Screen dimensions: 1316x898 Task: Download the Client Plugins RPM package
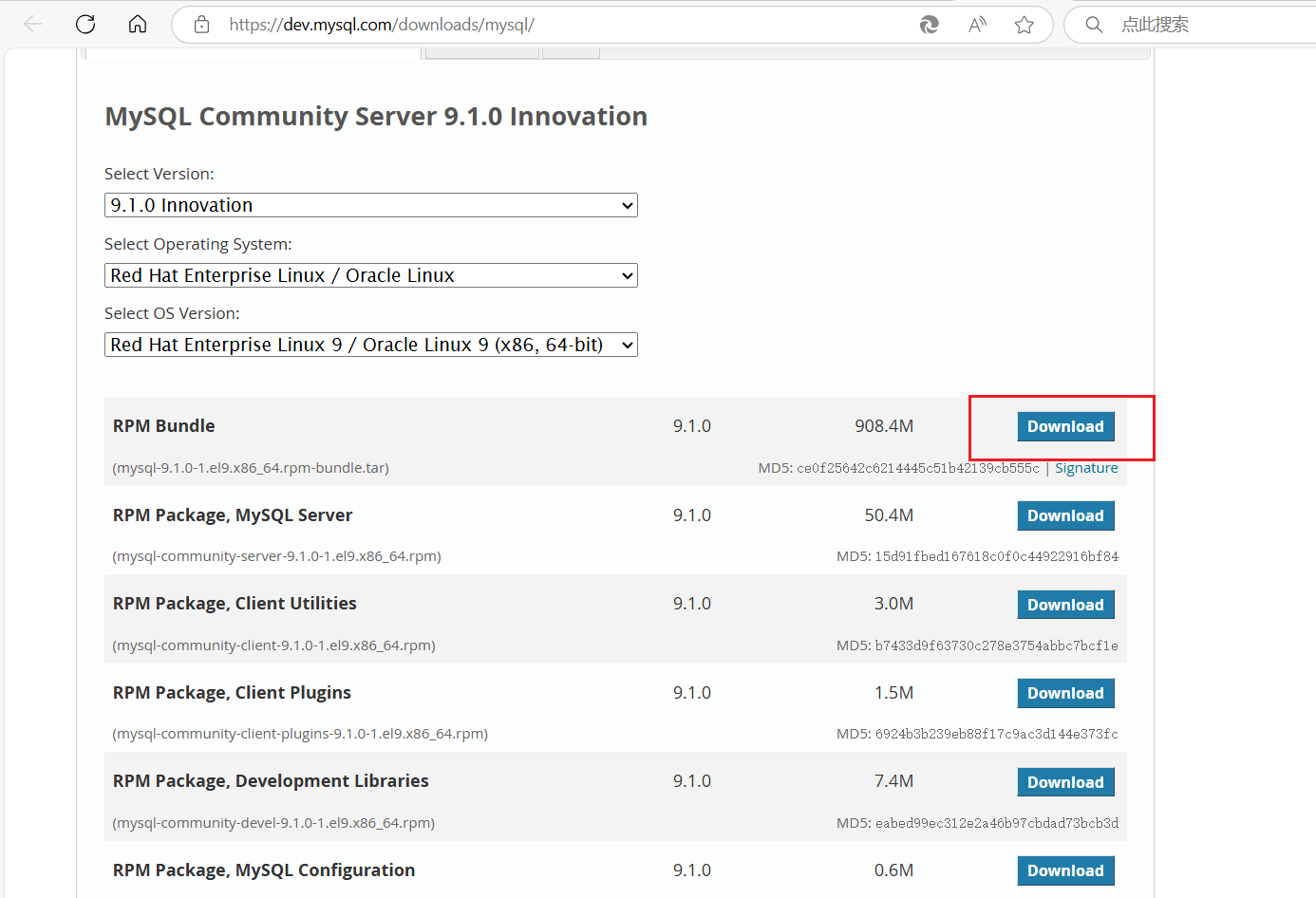pos(1065,693)
